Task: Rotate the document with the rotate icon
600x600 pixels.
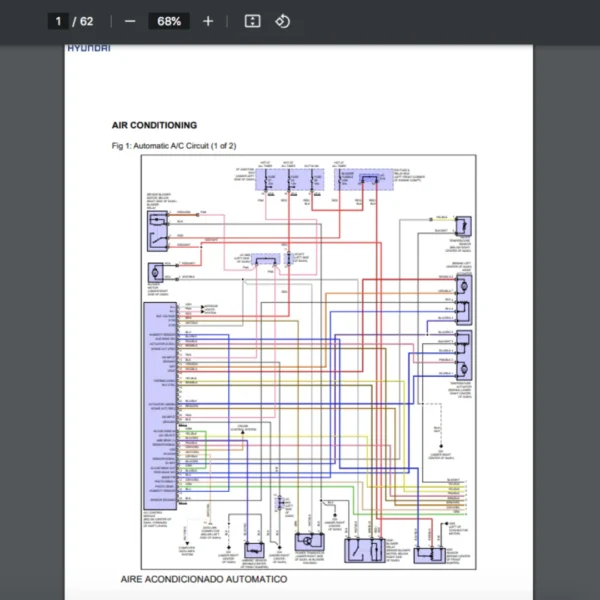Action: click(x=282, y=21)
